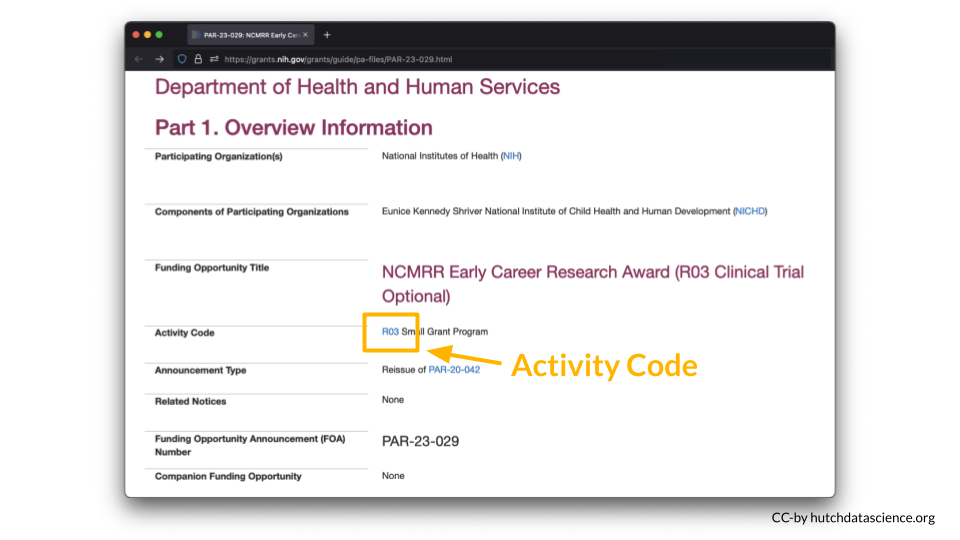The width and height of the screenshot is (960, 540).
Task: Click the red close window button
Action: click(x=136, y=35)
